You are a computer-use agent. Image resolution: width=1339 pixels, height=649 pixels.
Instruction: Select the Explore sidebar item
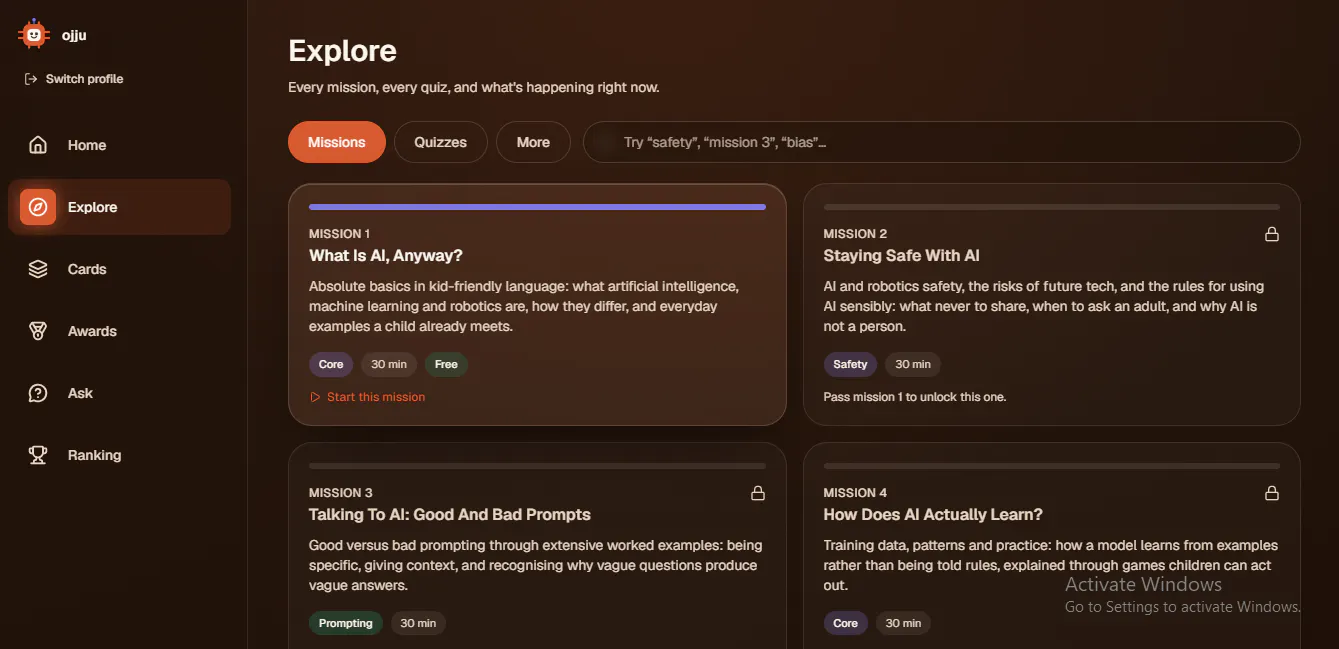pos(119,207)
